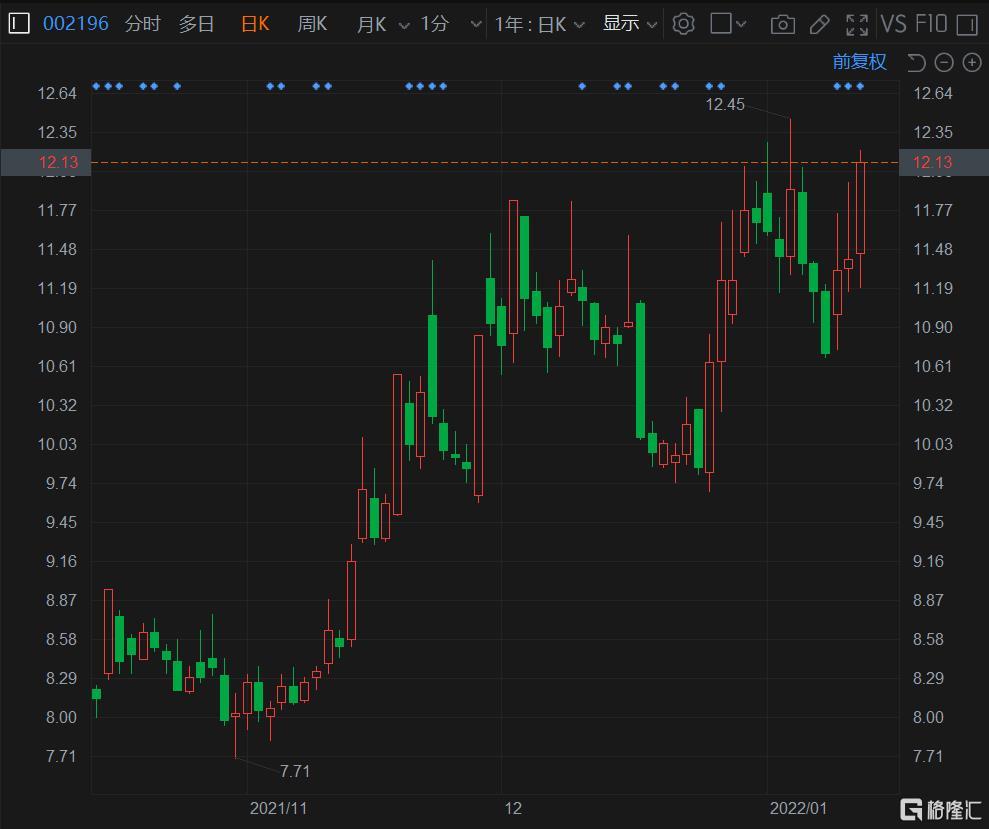Enter fullscreen chart mode

tap(857, 25)
